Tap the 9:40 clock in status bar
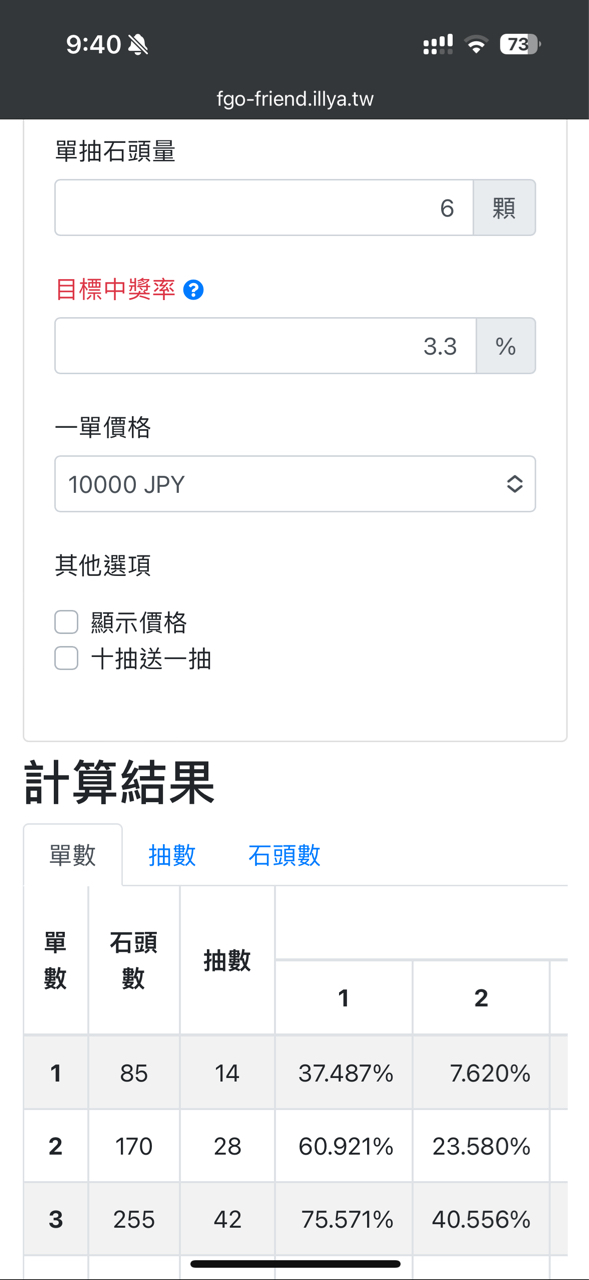 point(93,44)
